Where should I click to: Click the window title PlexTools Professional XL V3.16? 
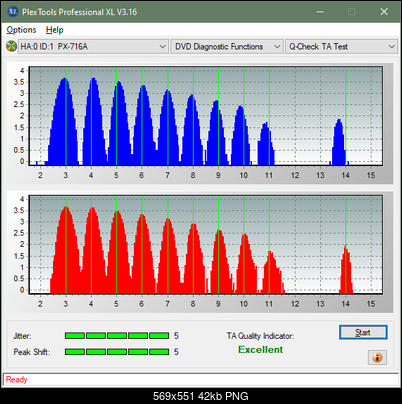click(80, 12)
